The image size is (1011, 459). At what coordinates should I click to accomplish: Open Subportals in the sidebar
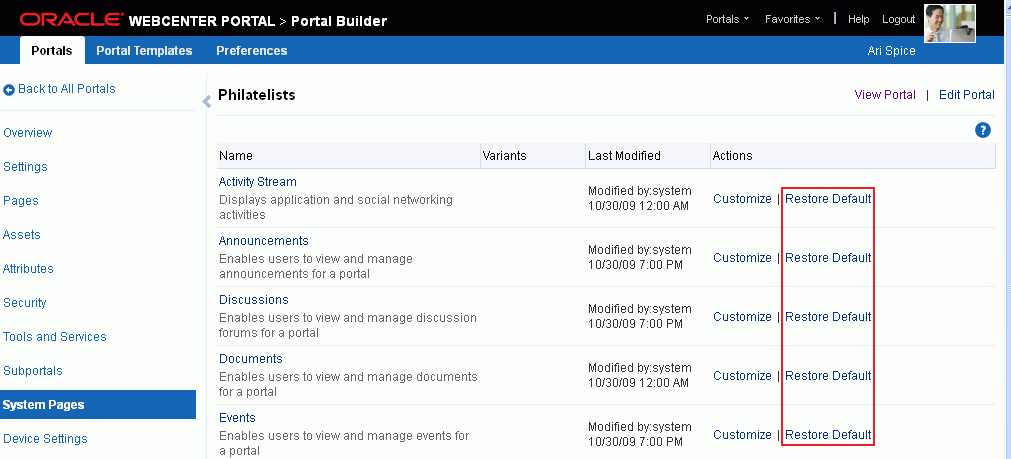pyautogui.click(x=33, y=371)
